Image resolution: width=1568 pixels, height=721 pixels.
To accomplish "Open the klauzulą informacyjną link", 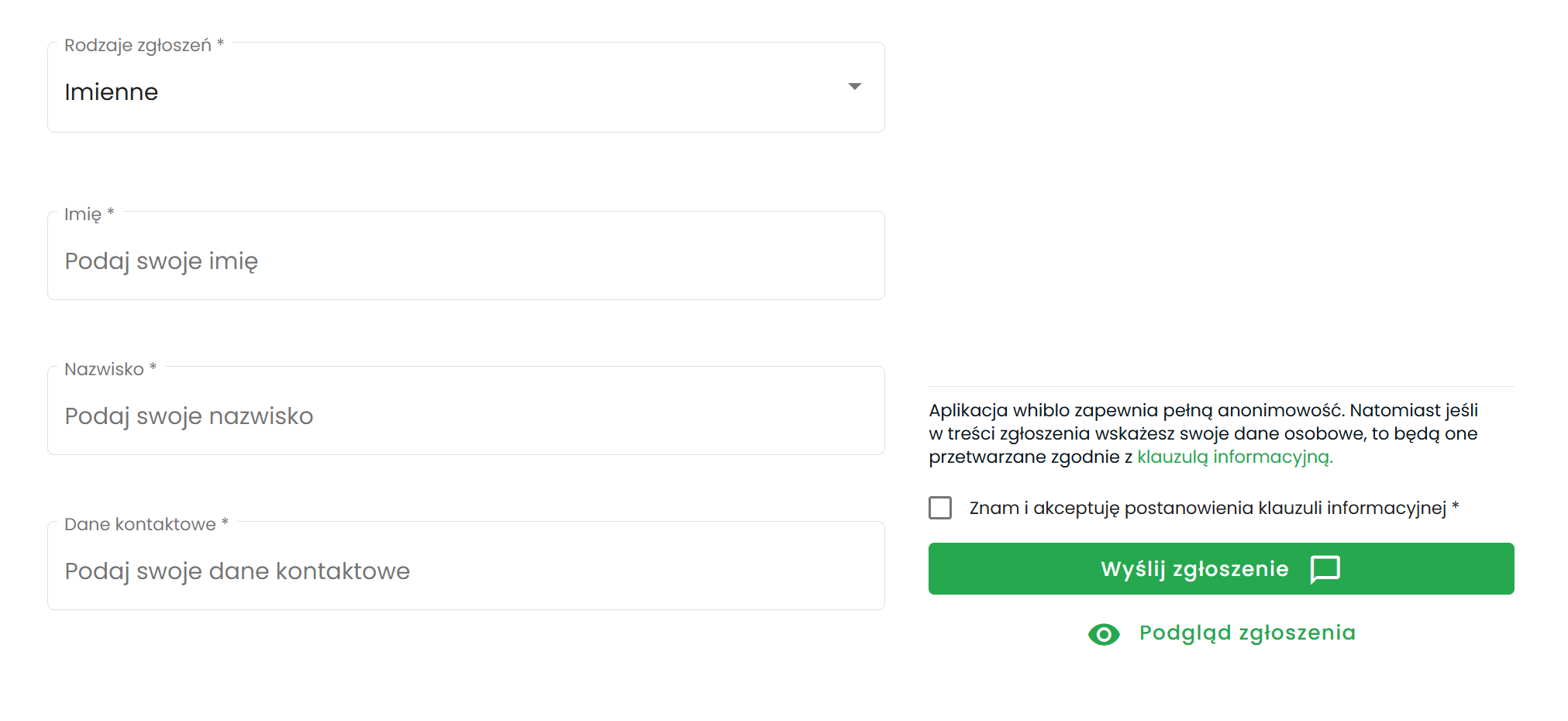I will click(x=1234, y=457).
